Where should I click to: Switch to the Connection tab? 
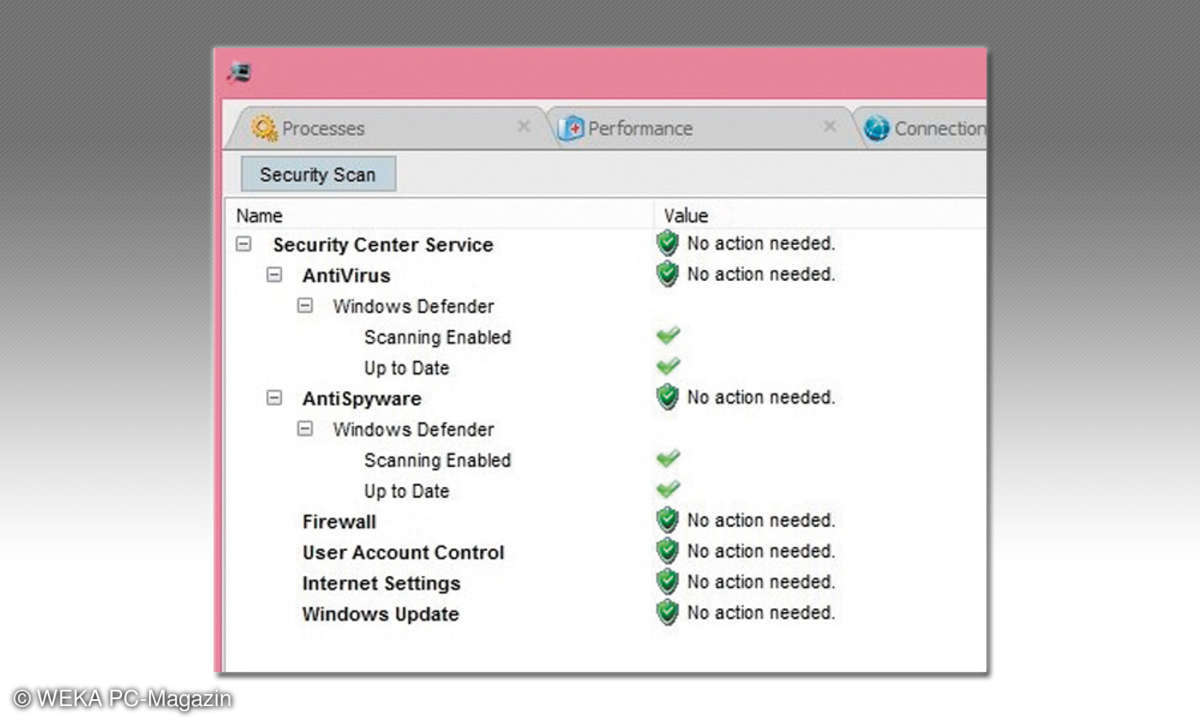click(x=920, y=128)
